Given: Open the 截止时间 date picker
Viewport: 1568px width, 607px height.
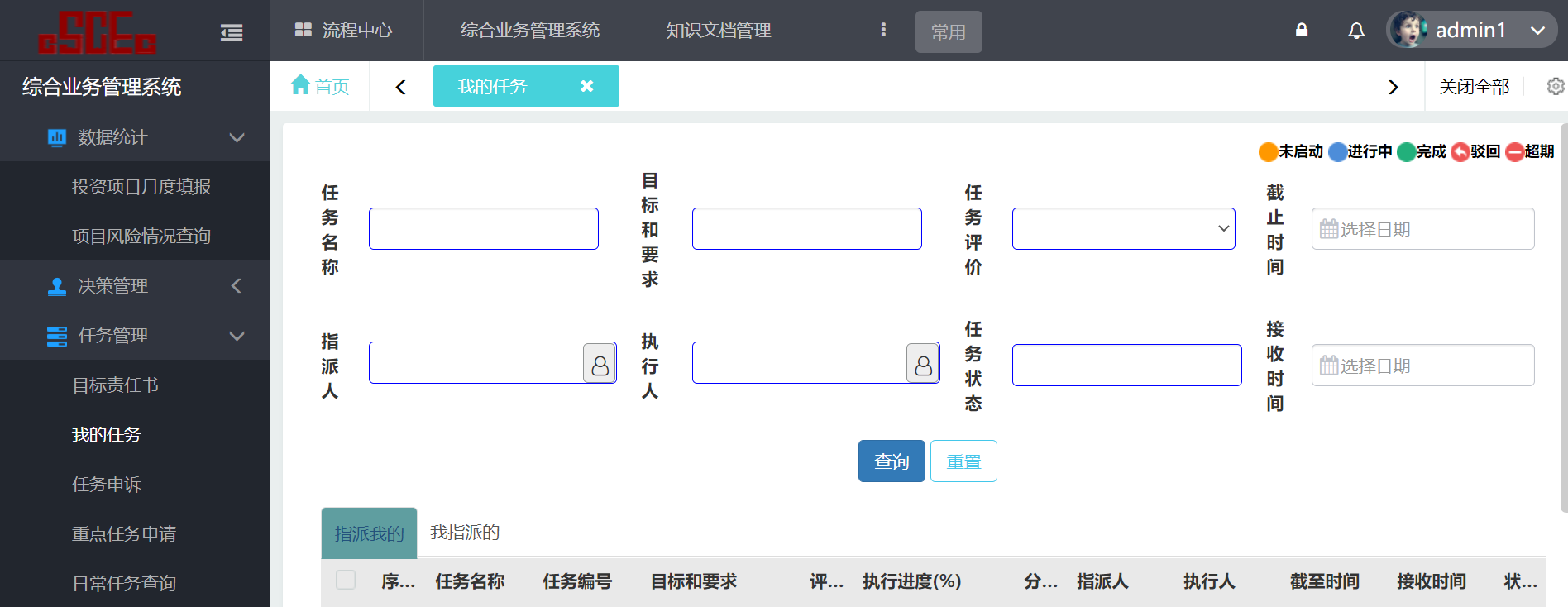Looking at the screenshot, I should click(1422, 229).
